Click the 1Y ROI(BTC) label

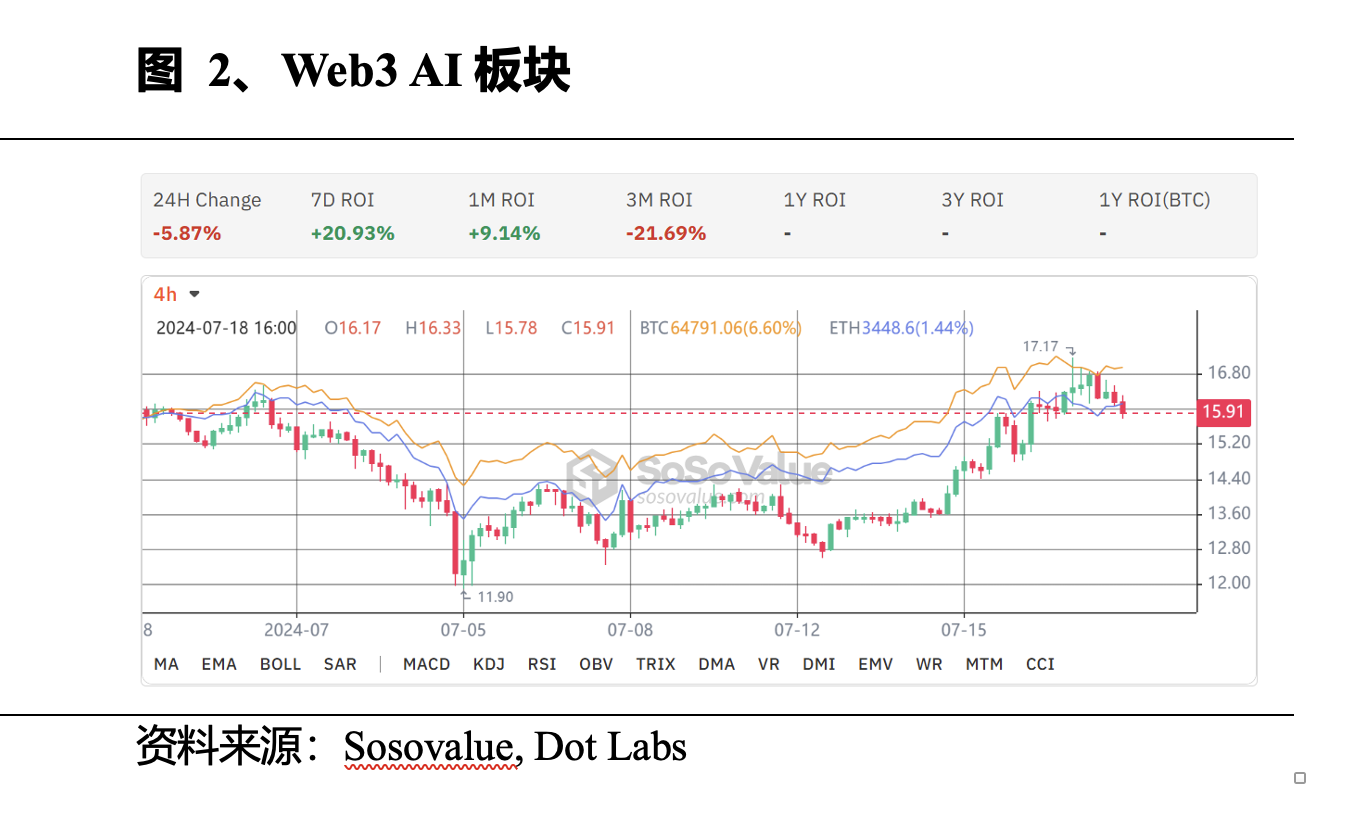(1155, 200)
